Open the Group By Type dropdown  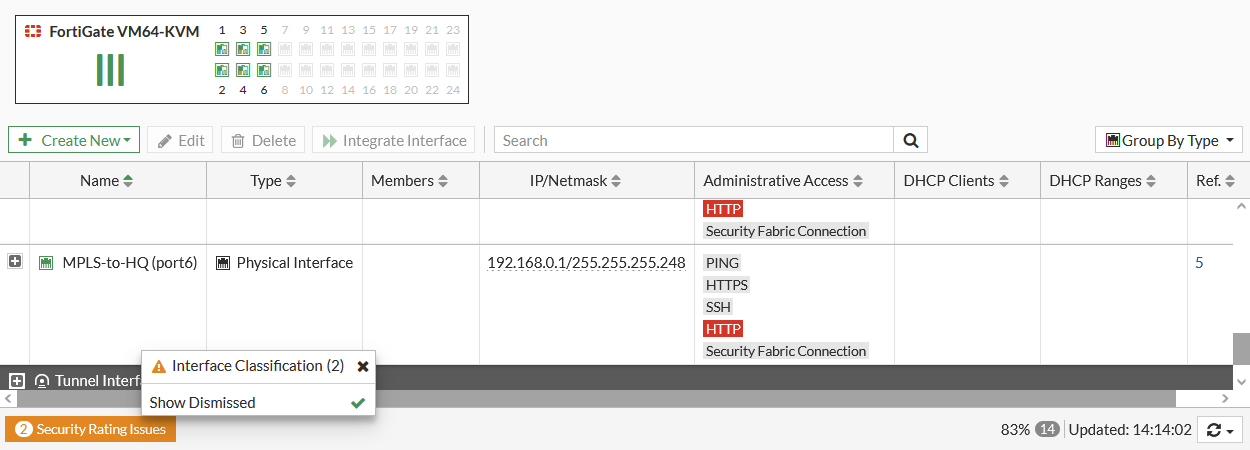pyautogui.click(x=1168, y=140)
